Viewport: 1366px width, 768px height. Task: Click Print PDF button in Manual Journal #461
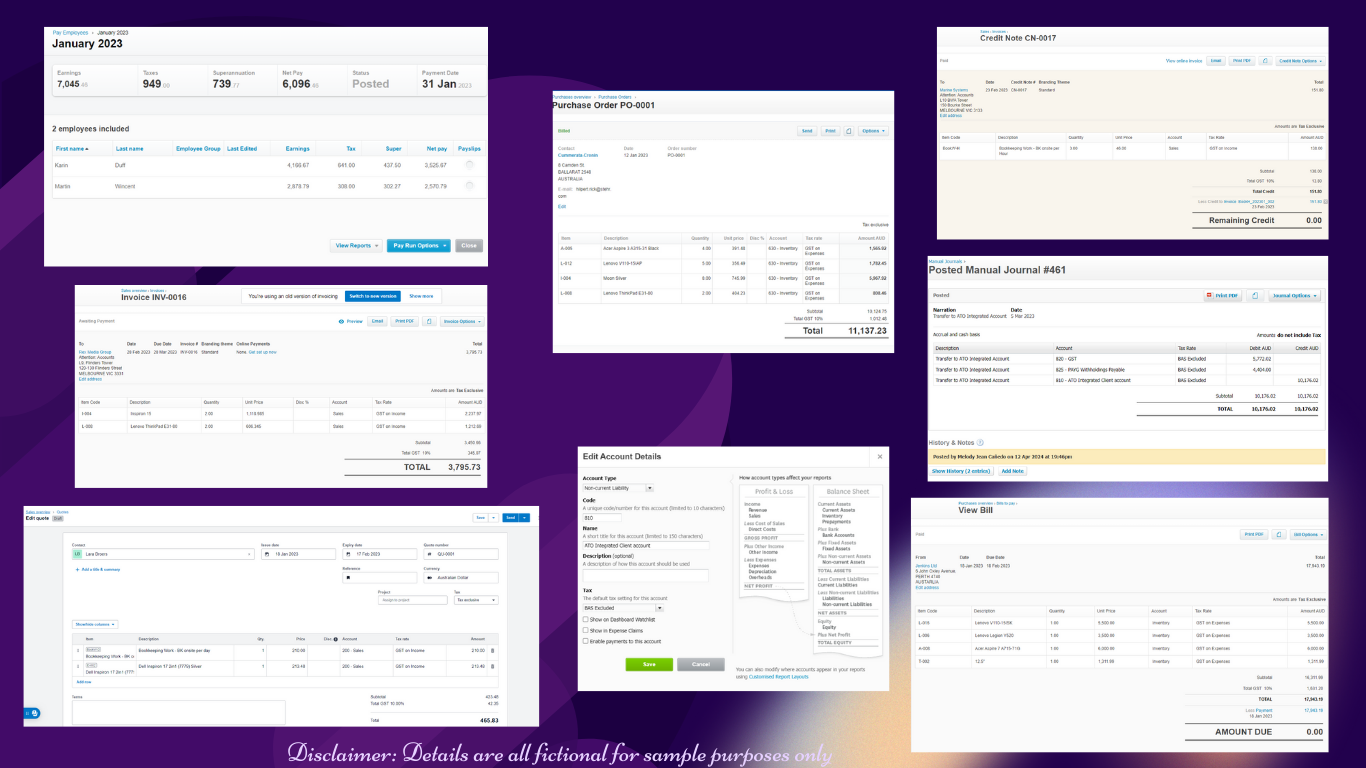pyautogui.click(x=1222, y=296)
